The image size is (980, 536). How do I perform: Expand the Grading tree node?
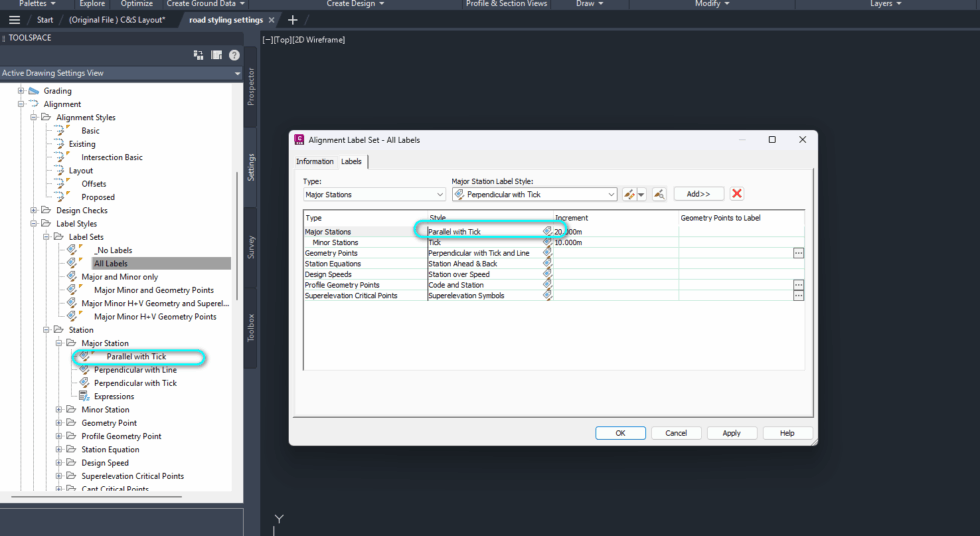pos(21,91)
